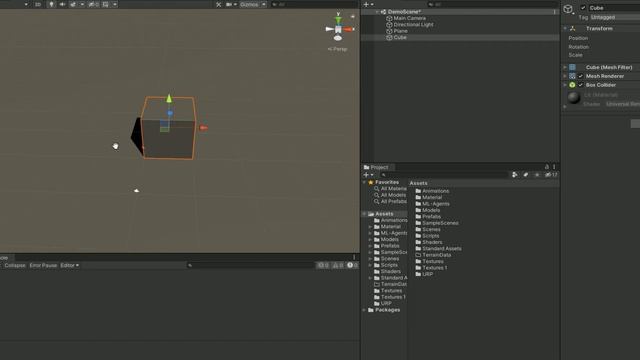Open Scripts folder in Assets list
The height and width of the screenshot is (360, 640).
coord(427,236)
